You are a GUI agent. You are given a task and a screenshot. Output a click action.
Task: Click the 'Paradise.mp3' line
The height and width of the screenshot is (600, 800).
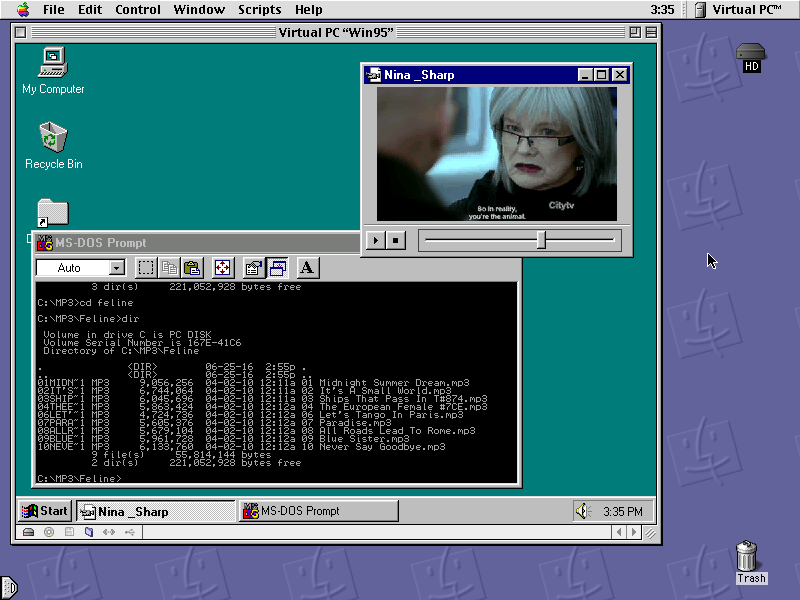point(214,423)
